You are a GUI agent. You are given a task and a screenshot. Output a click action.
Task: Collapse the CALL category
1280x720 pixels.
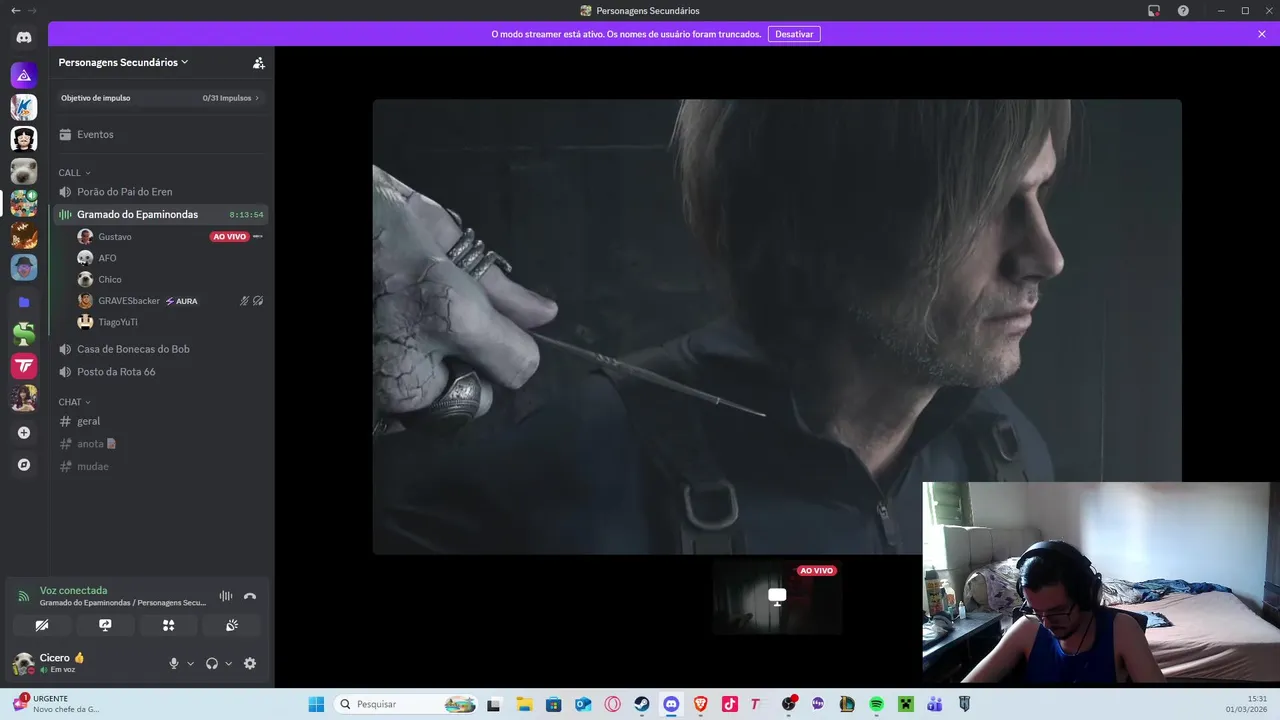pyautogui.click(x=74, y=173)
